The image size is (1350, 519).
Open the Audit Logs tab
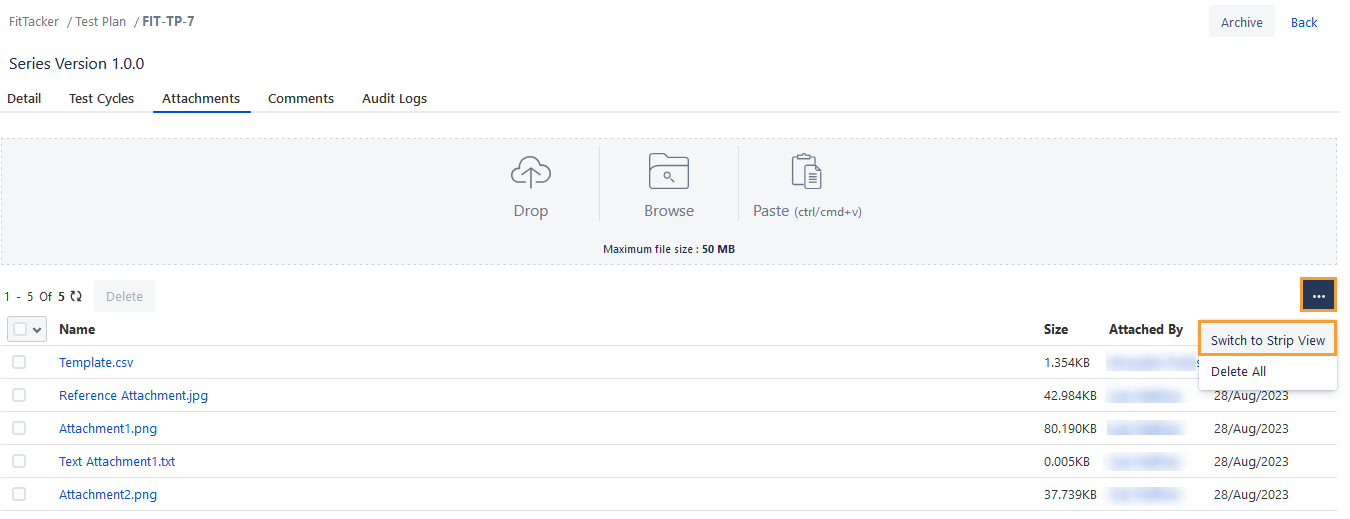click(x=394, y=99)
